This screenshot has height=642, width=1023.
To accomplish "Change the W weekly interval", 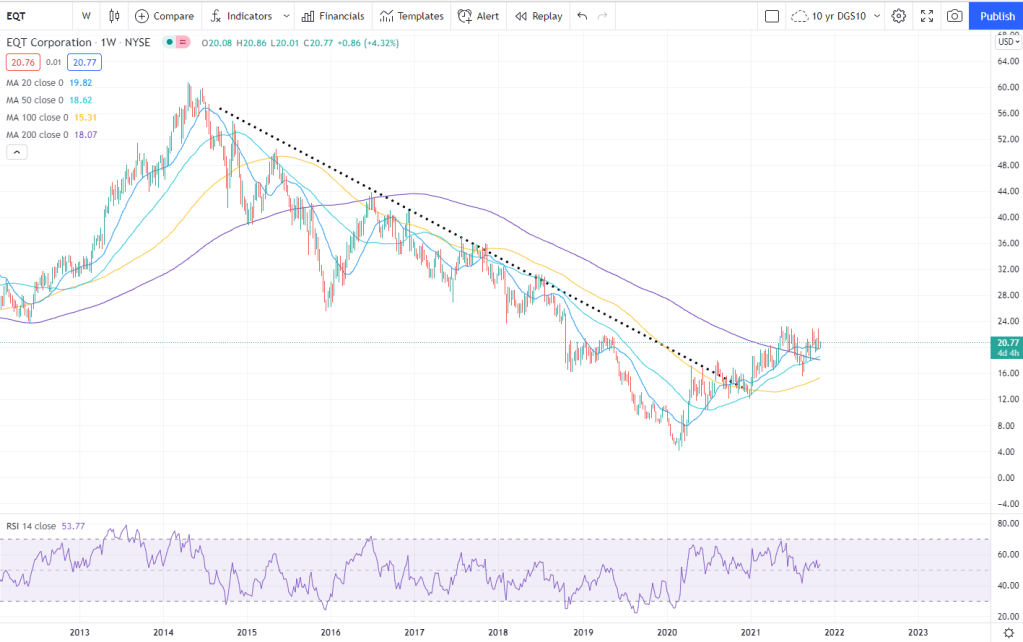I will pos(86,16).
